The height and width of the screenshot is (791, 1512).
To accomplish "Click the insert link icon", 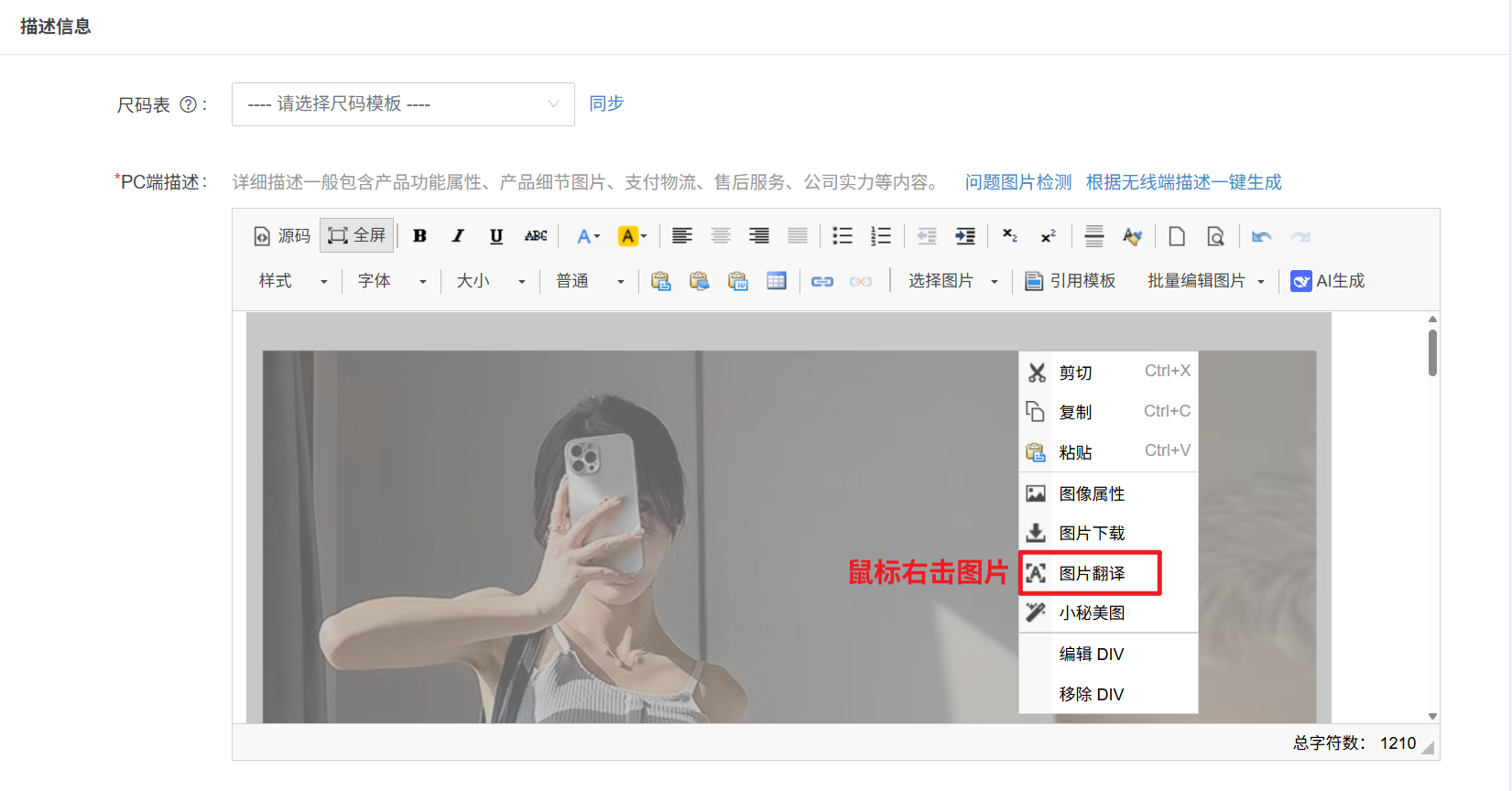I will (822, 281).
